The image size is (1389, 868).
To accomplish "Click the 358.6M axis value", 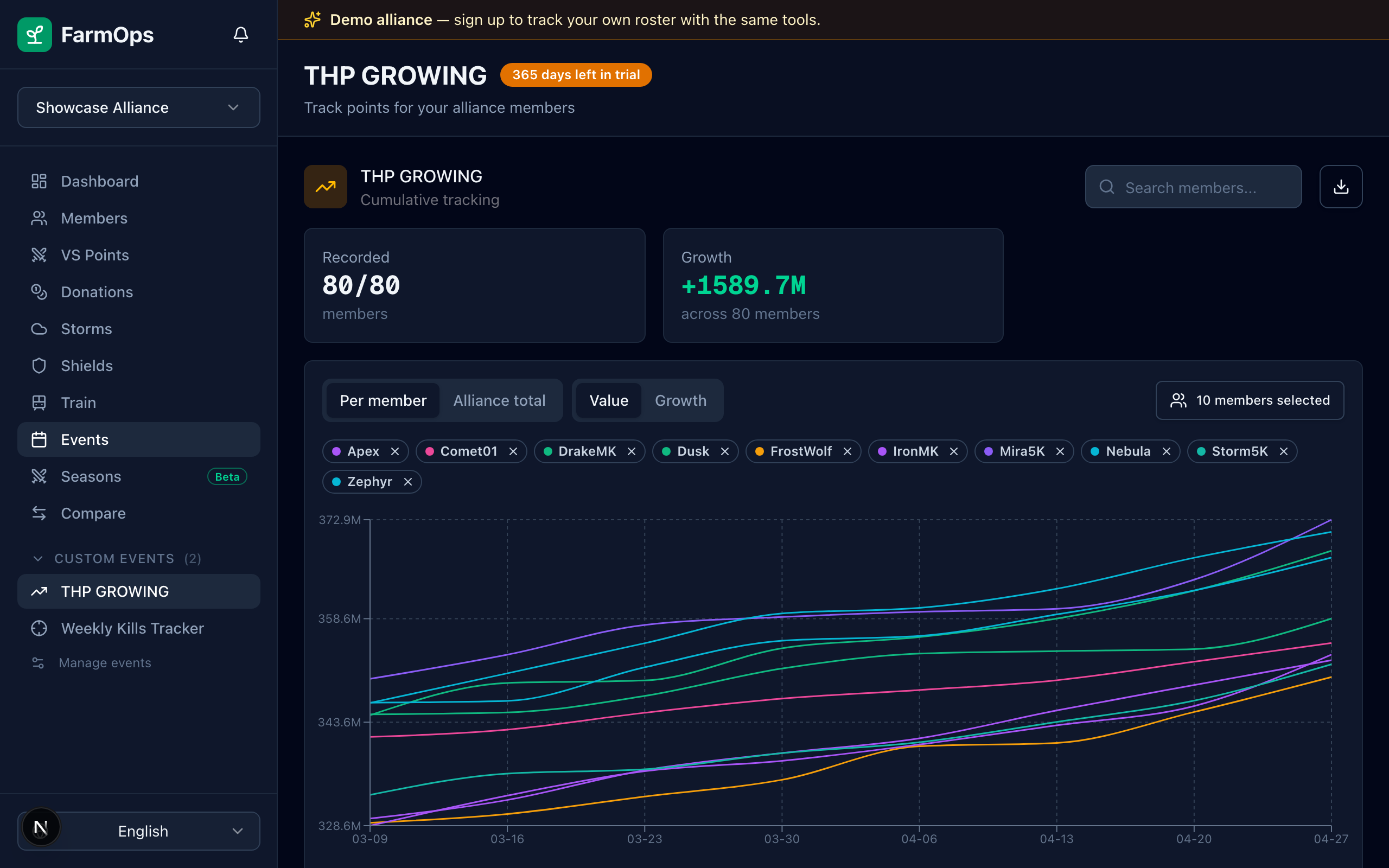I will [x=339, y=619].
